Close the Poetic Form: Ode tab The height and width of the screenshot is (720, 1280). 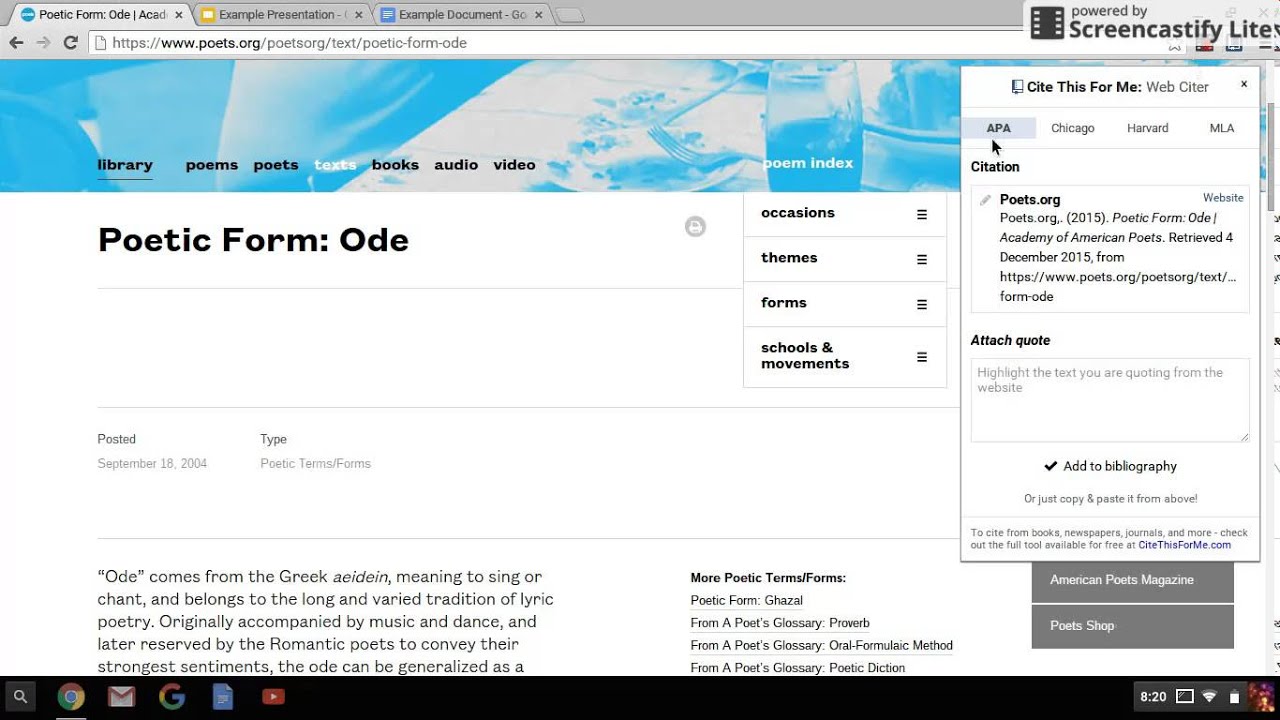(179, 15)
